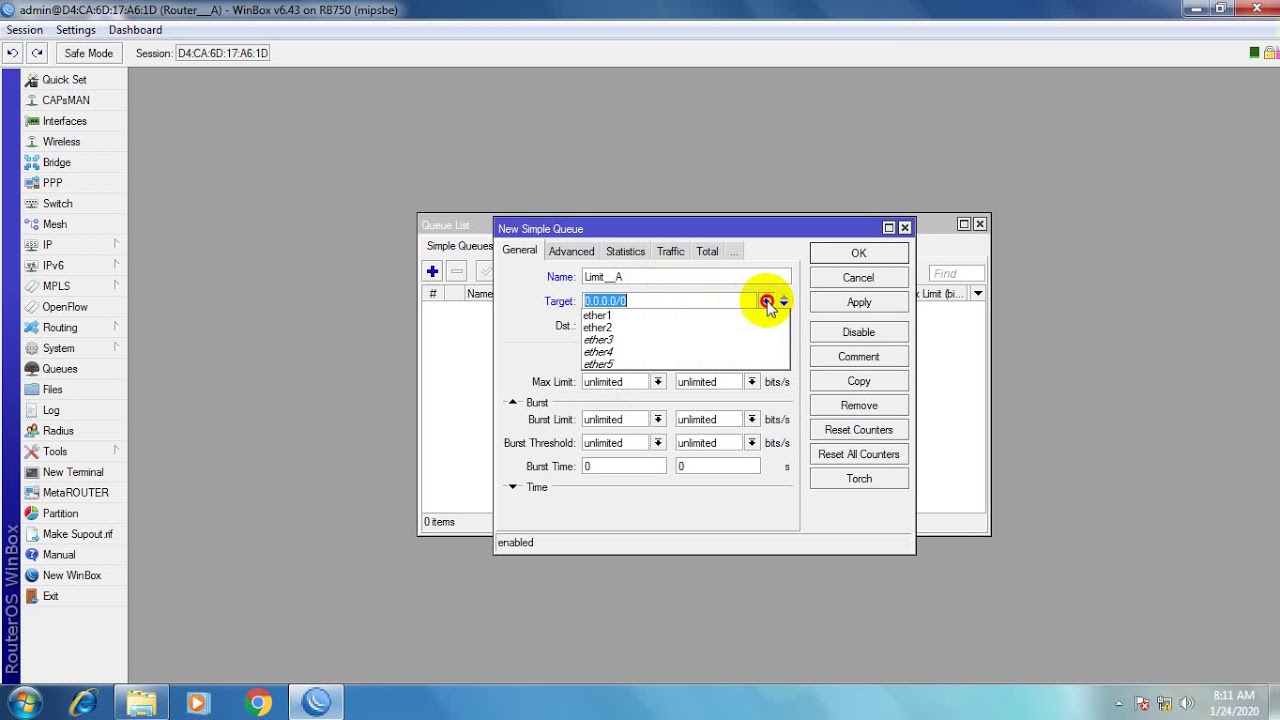Open the Settings menu
This screenshot has height=720, width=1280.
(76, 30)
